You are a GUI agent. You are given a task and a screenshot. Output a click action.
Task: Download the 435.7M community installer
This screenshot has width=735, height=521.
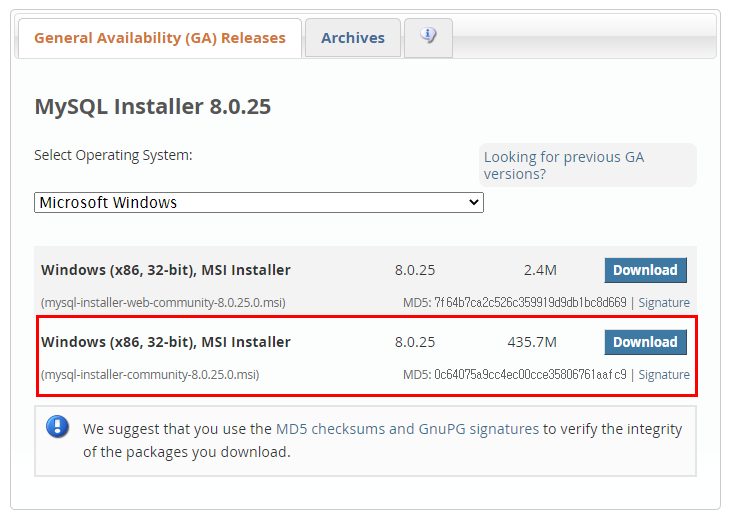(645, 342)
